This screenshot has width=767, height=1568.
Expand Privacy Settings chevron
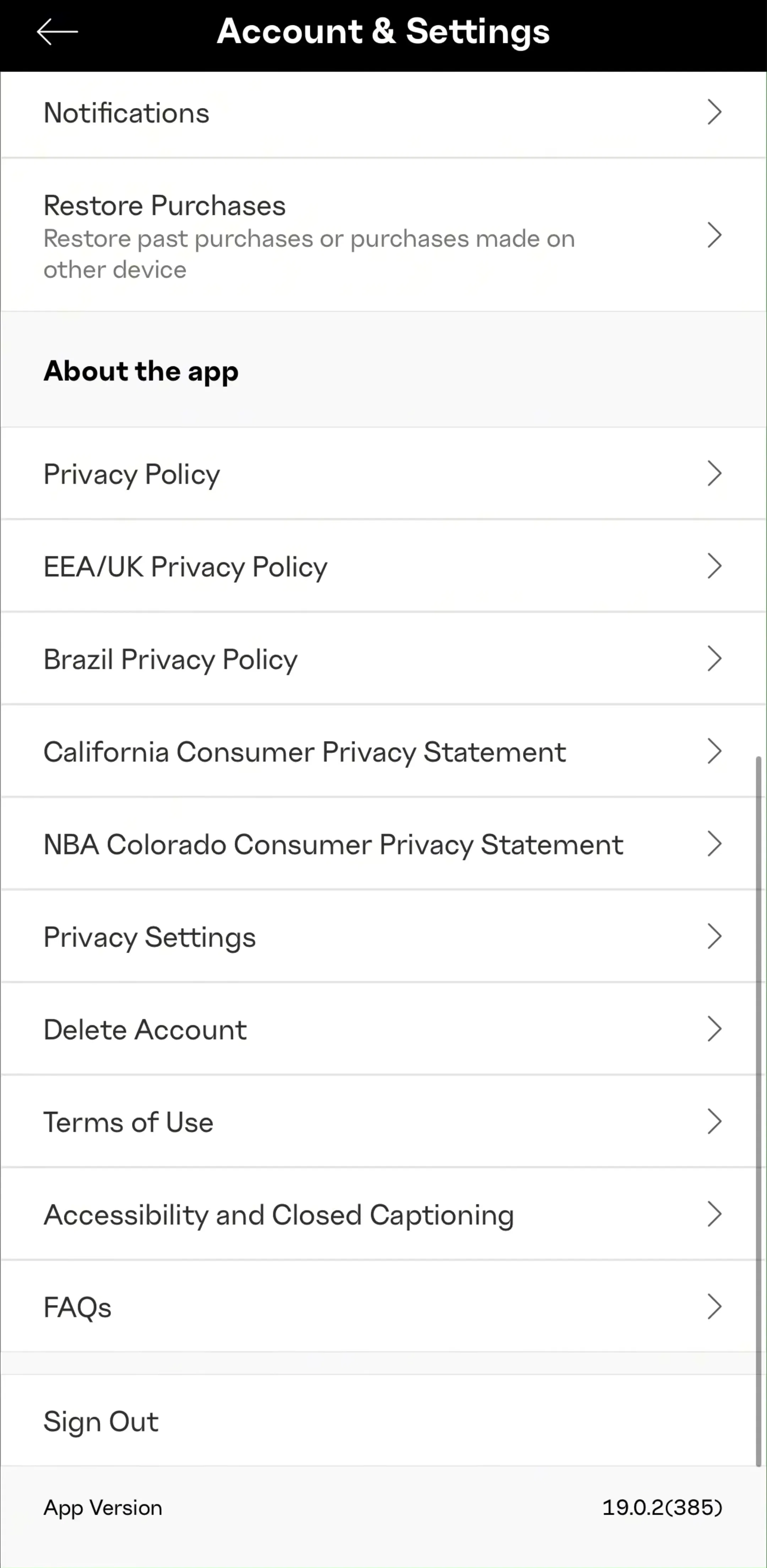[715, 936]
